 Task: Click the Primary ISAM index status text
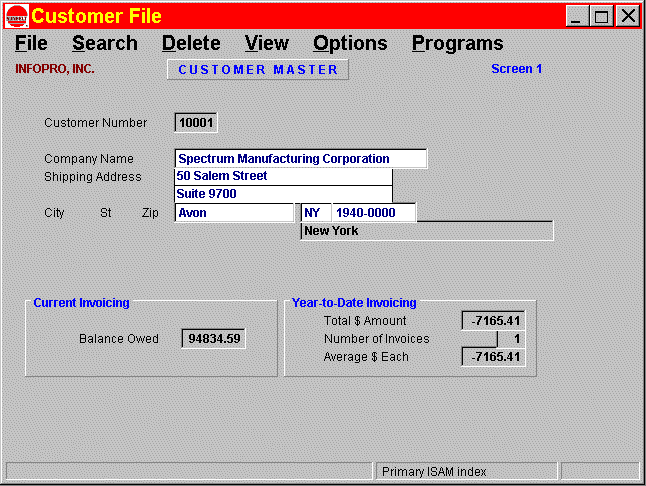click(x=434, y=472)
